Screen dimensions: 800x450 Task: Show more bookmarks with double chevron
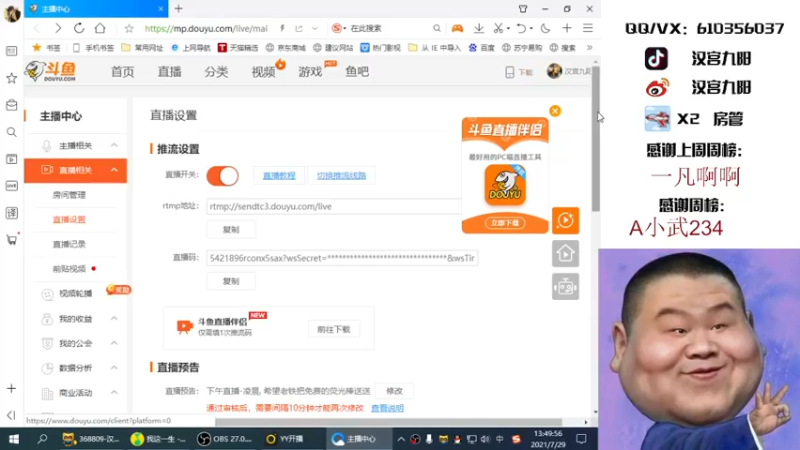point(589,47)
